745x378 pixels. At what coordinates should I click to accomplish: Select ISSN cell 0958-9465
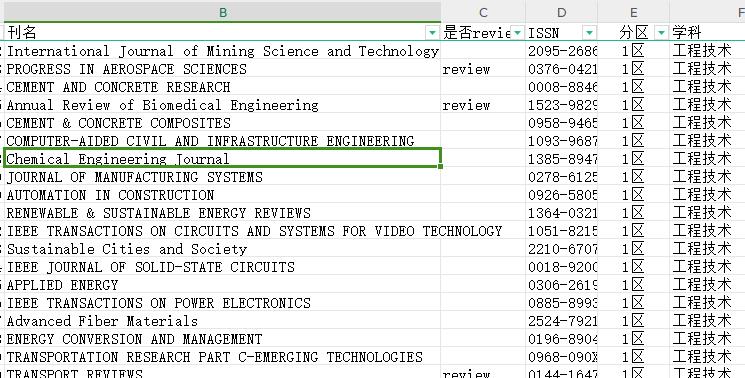562,123
